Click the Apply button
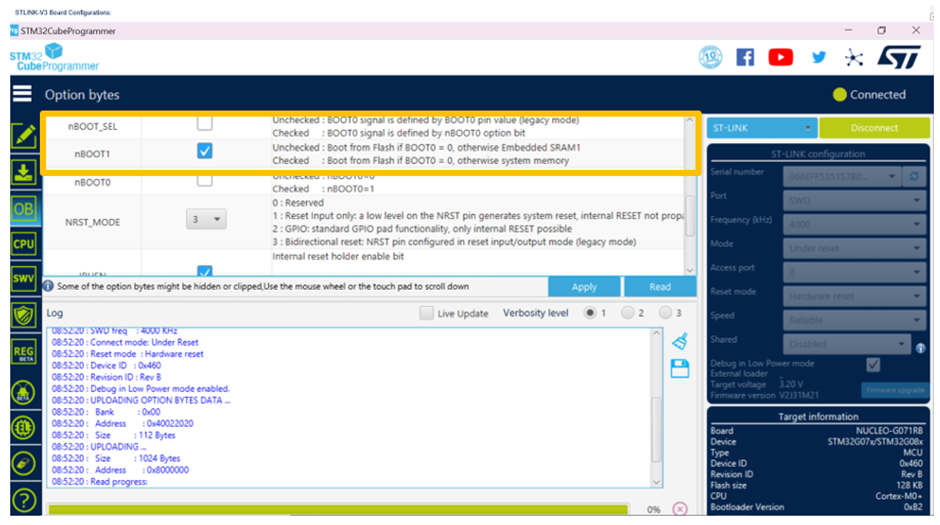Viewport: 940px width, 525px height. [x=584, y=286]
